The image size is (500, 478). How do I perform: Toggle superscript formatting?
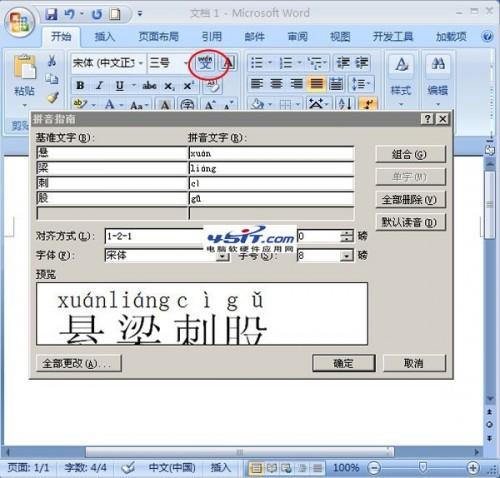(x=189, y=86)
